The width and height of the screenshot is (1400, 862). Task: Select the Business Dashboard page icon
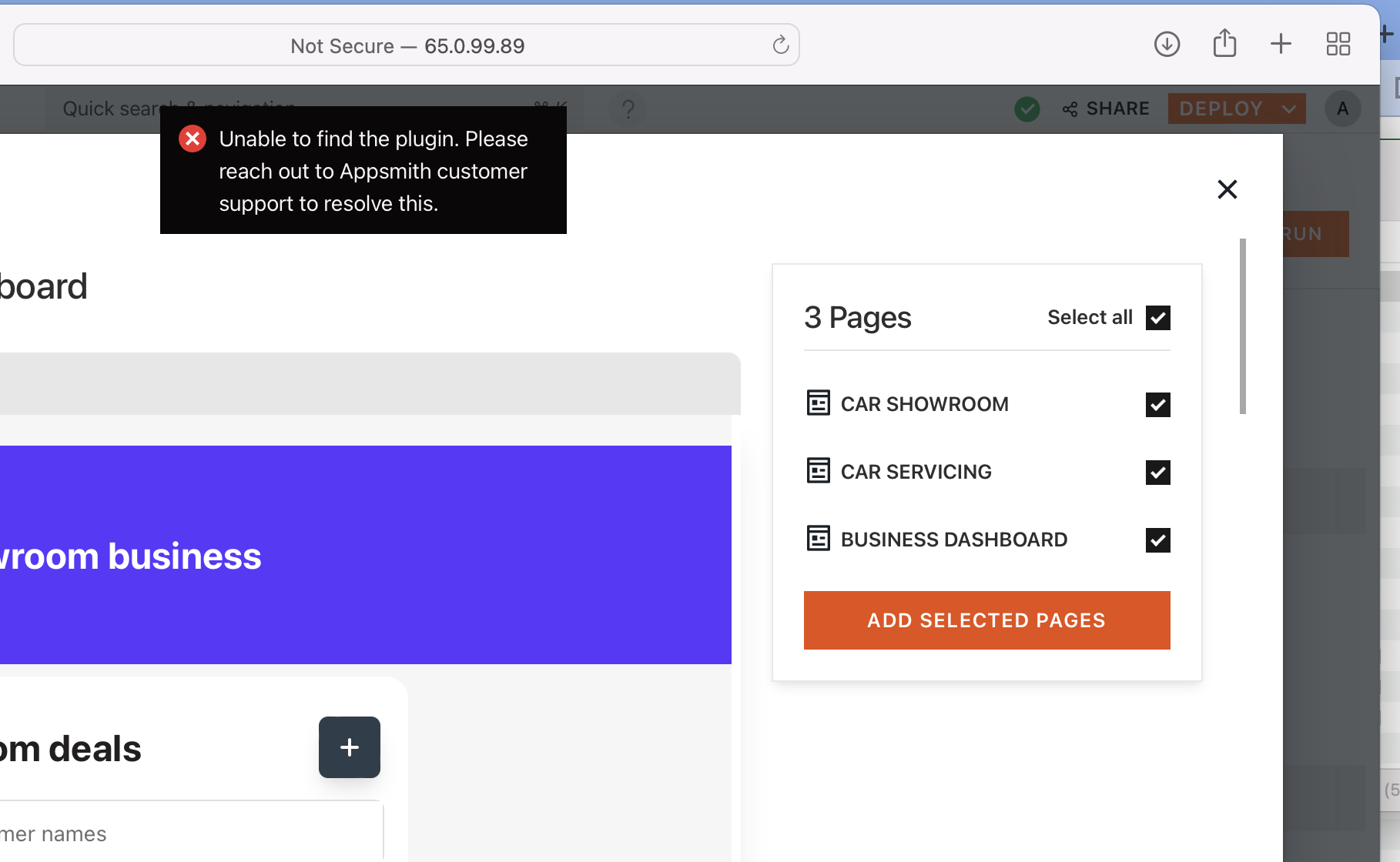tap(818, 538)
